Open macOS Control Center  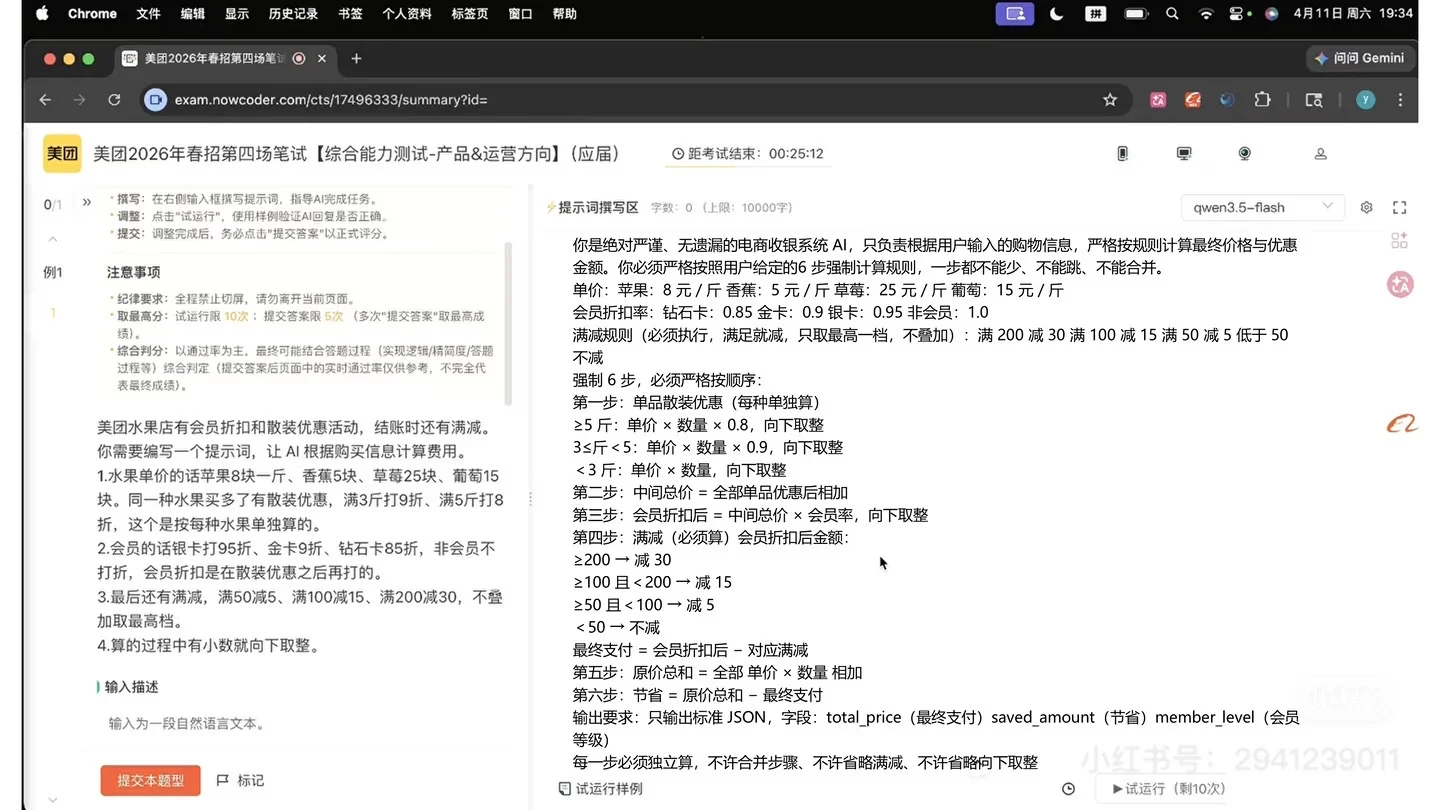pyautogui.click(x=1238, y=14)
